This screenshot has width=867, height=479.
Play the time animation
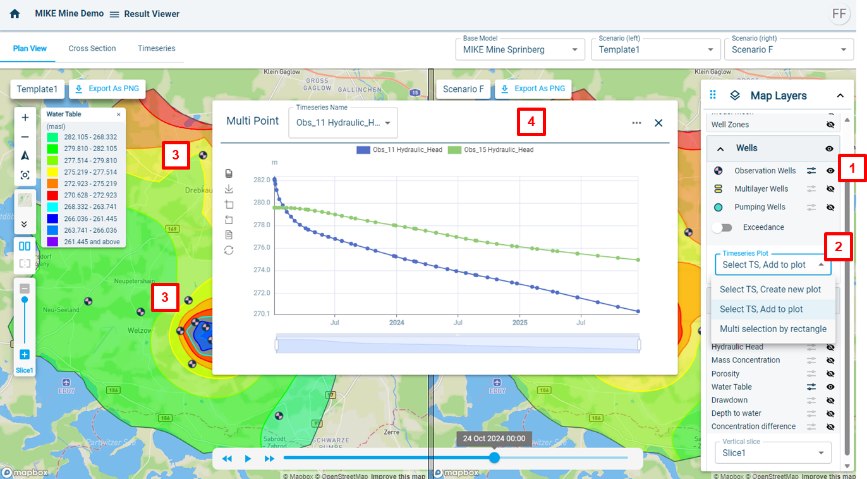[248, 458]
